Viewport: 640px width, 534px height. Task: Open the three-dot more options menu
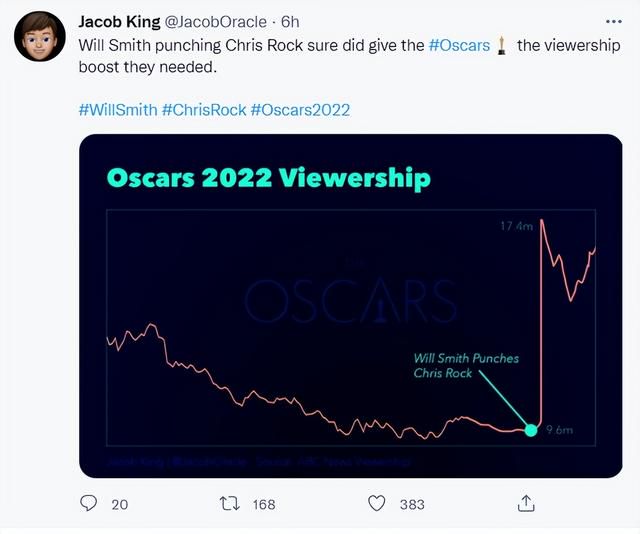pos(614,22)
